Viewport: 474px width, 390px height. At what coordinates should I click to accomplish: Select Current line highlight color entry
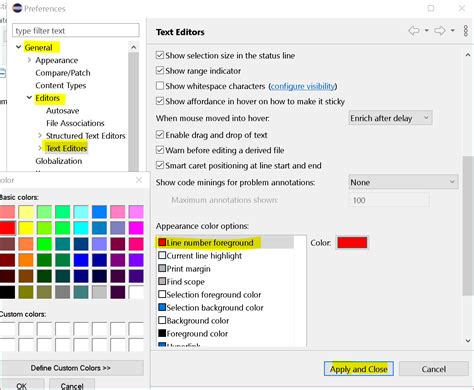point(200,256)
